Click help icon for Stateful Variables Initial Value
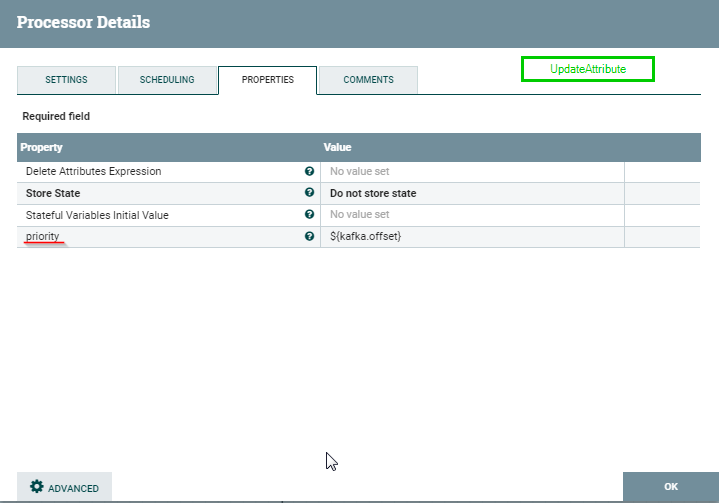The height and width of the screenshot is (503, 719). (x=310, y=214)
